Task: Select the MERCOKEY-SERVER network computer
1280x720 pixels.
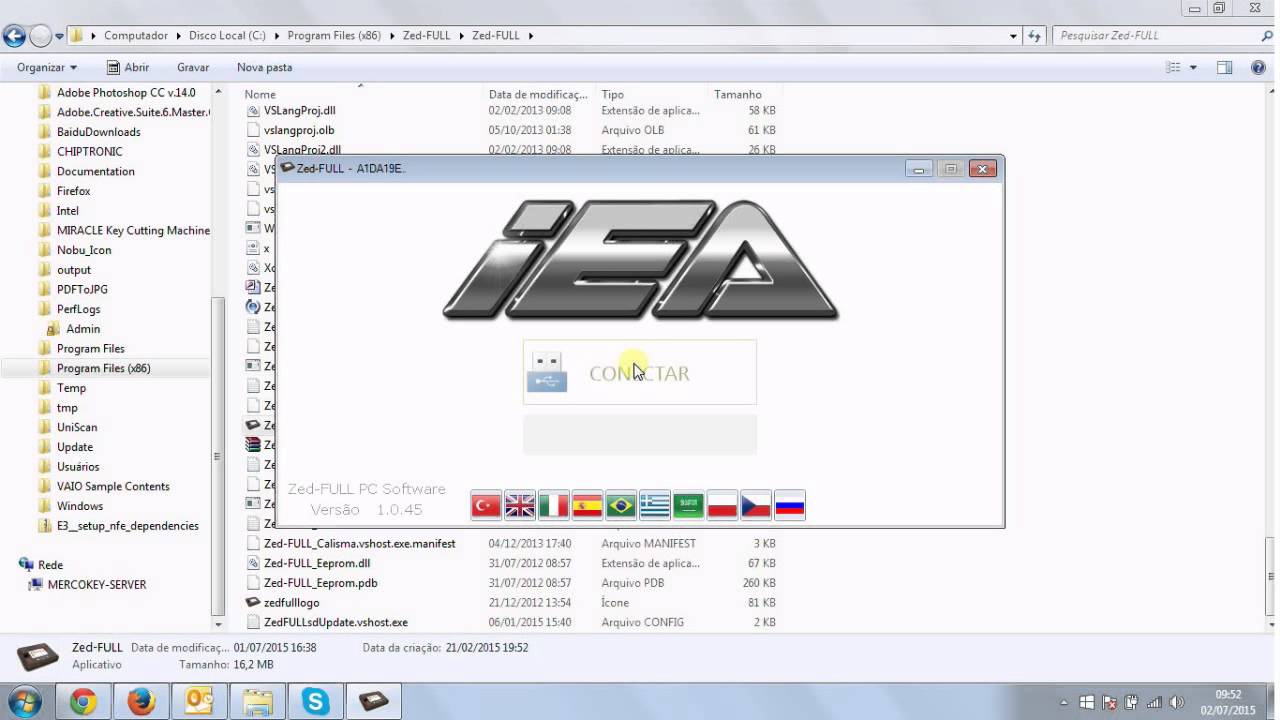Action: 97,584
